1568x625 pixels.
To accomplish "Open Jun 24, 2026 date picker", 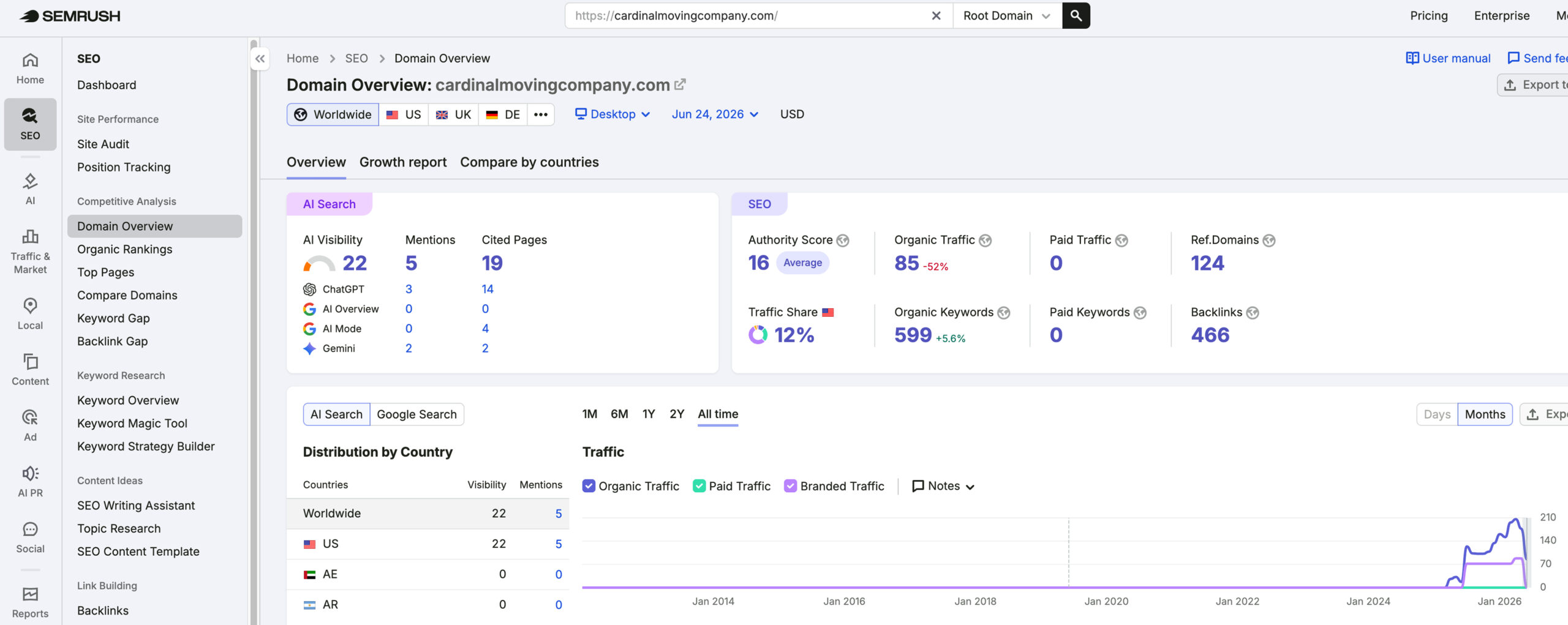I will click(715, 114).
